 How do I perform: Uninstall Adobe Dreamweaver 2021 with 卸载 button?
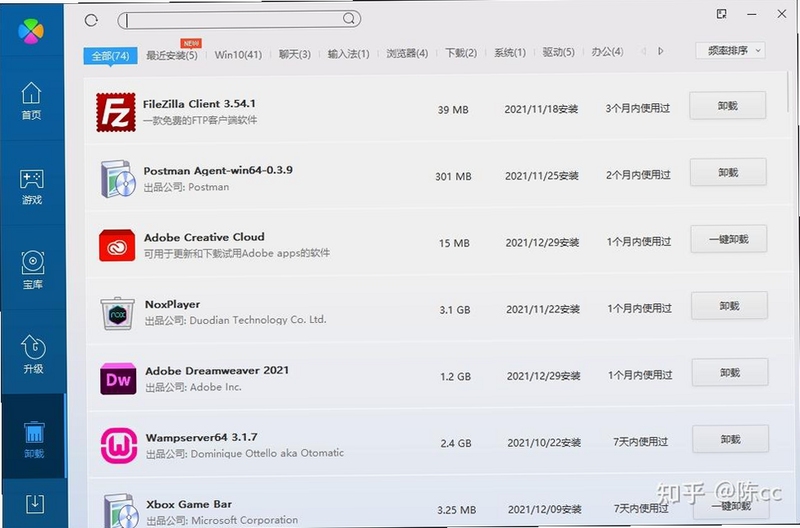730,372
